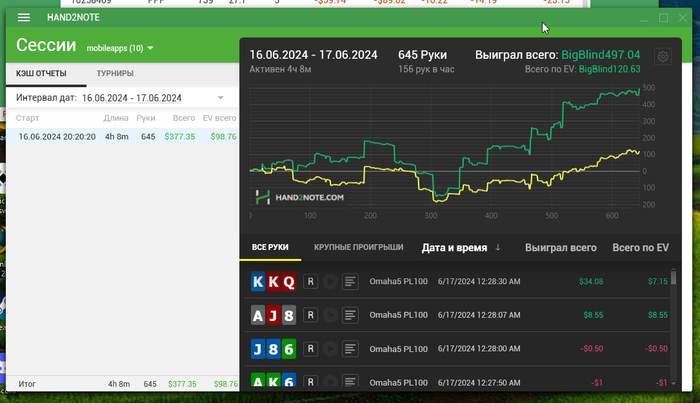Select the ВСЕ РУКИ tab

(270, 247)
